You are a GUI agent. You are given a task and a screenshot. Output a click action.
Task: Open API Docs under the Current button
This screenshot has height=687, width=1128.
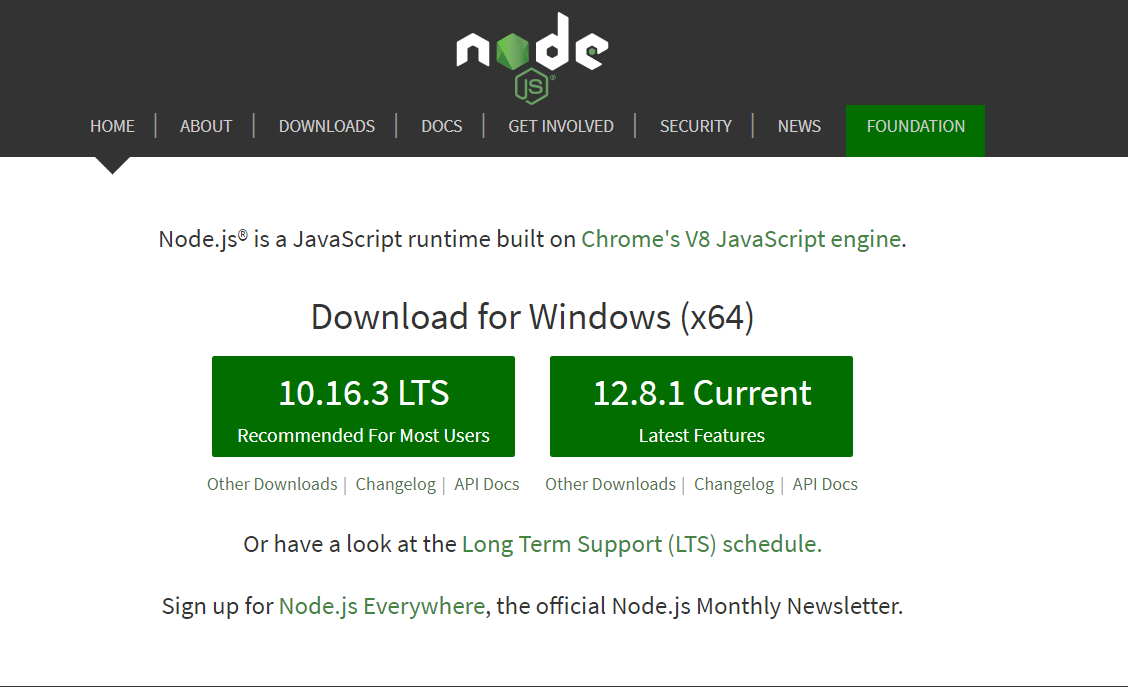pos(825,484)
